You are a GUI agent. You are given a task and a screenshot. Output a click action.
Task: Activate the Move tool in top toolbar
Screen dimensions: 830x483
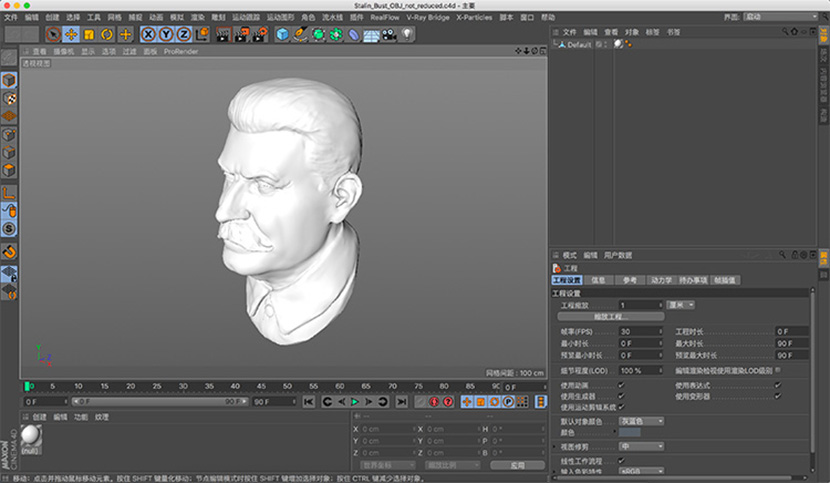(71, 34)
